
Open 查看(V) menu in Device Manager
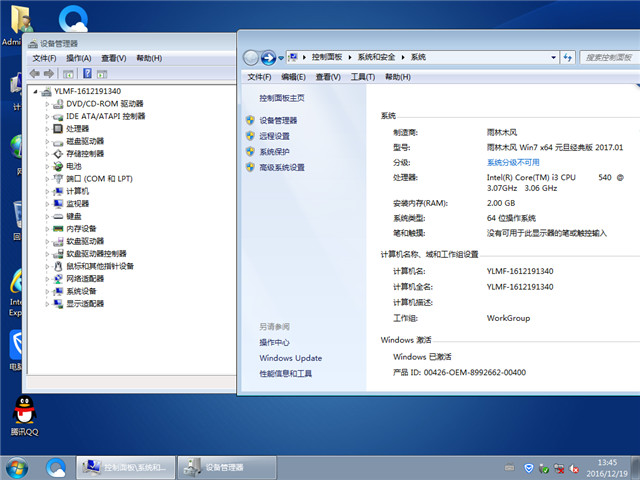point(113,58)
